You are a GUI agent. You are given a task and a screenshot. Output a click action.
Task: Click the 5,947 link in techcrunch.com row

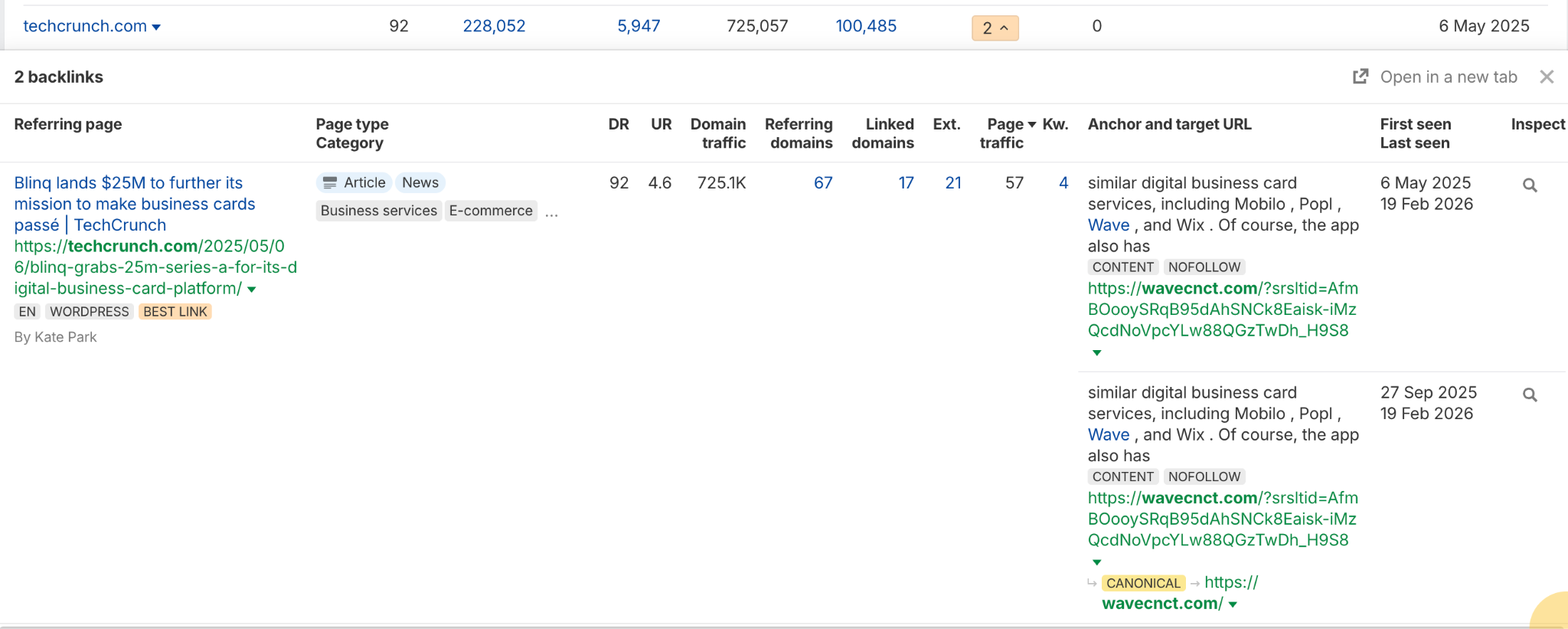(639, 26)
